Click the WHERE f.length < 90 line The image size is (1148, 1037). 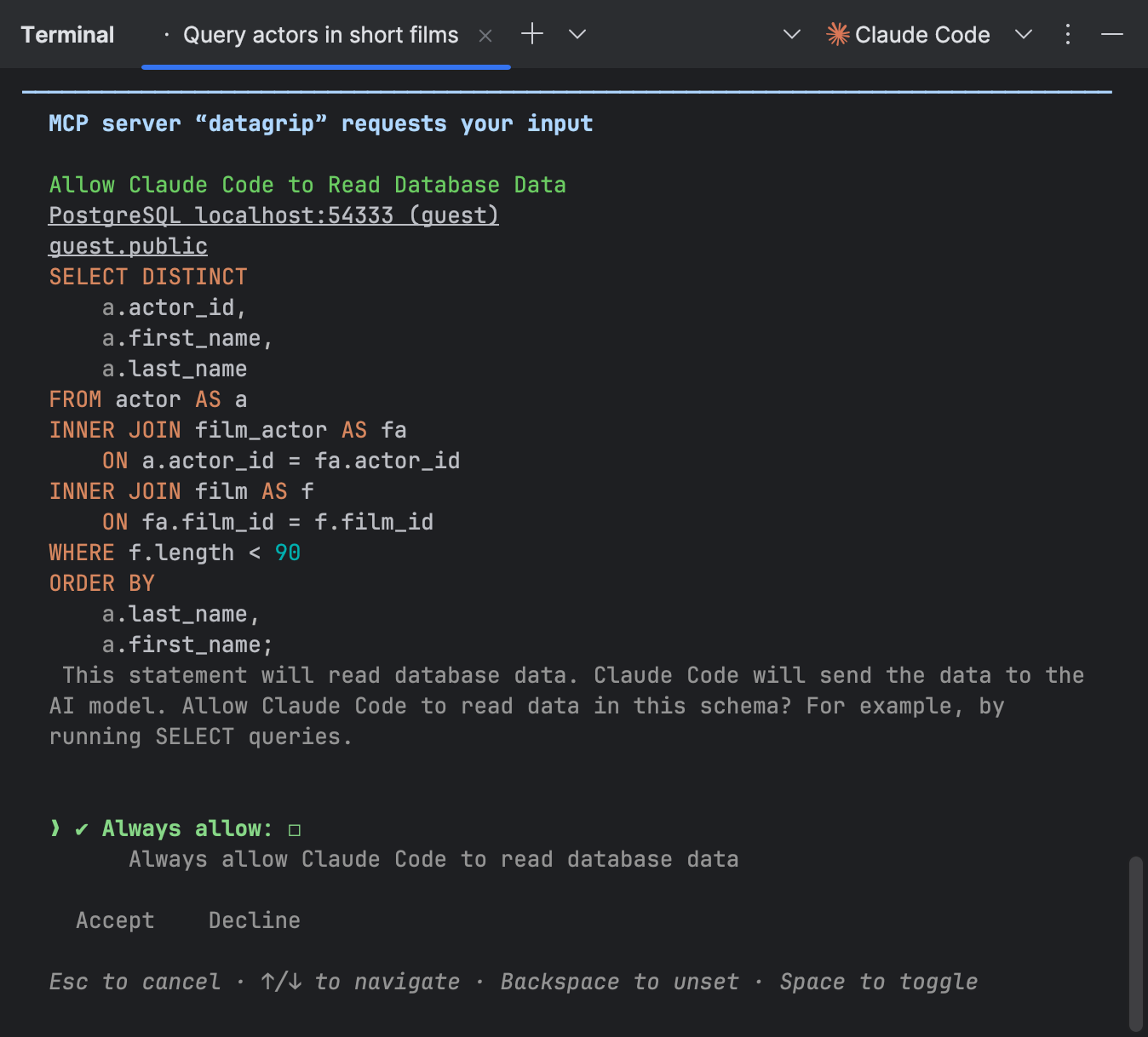pos(175,553)
